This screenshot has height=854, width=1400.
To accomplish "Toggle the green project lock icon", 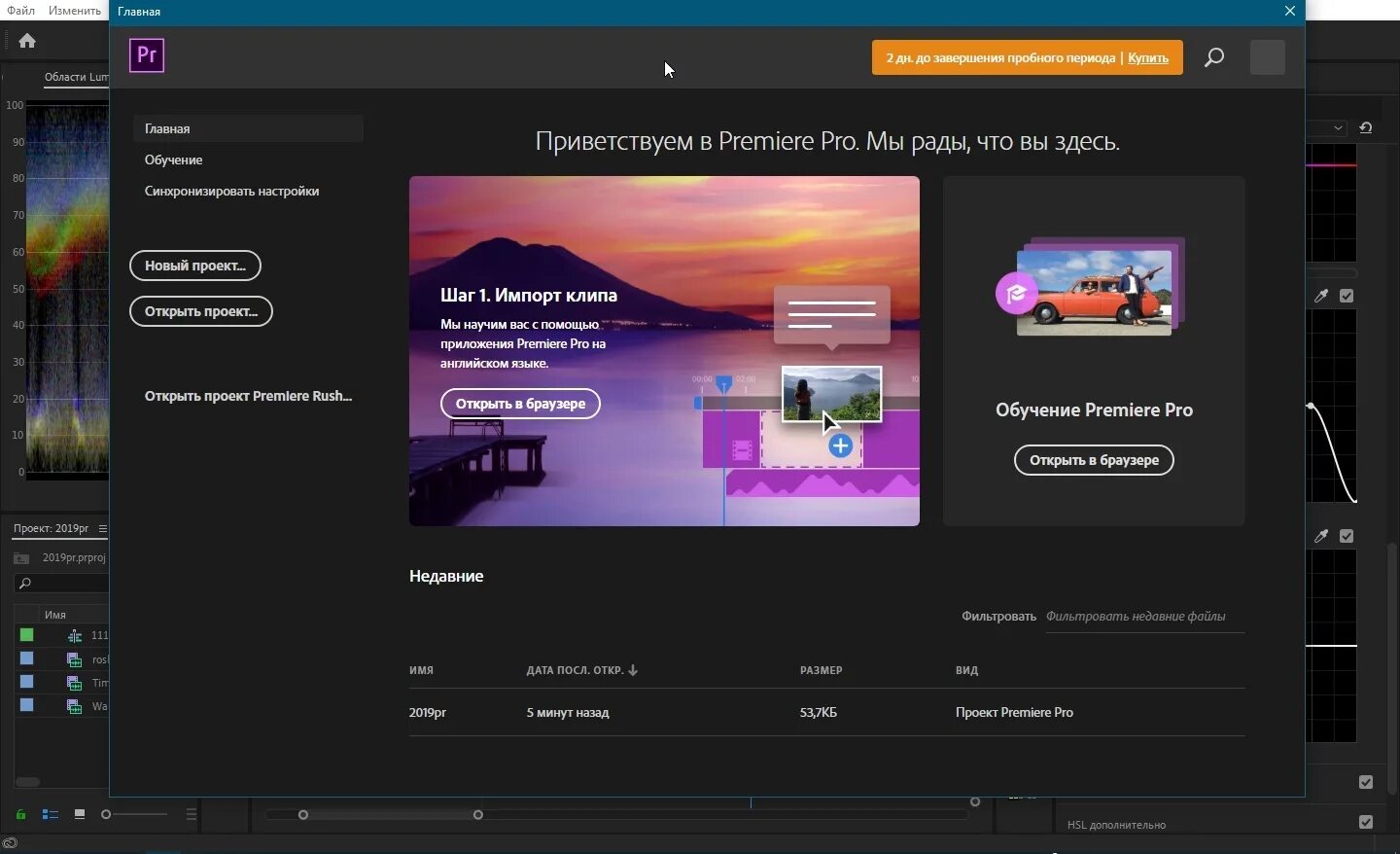I will point(20,814).
